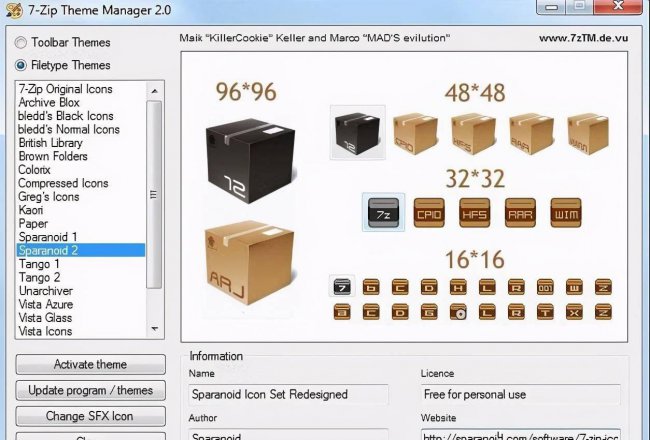Click the large brown ARJ box preview
This screenshot has height=440, width=650.
coord(249,262)
